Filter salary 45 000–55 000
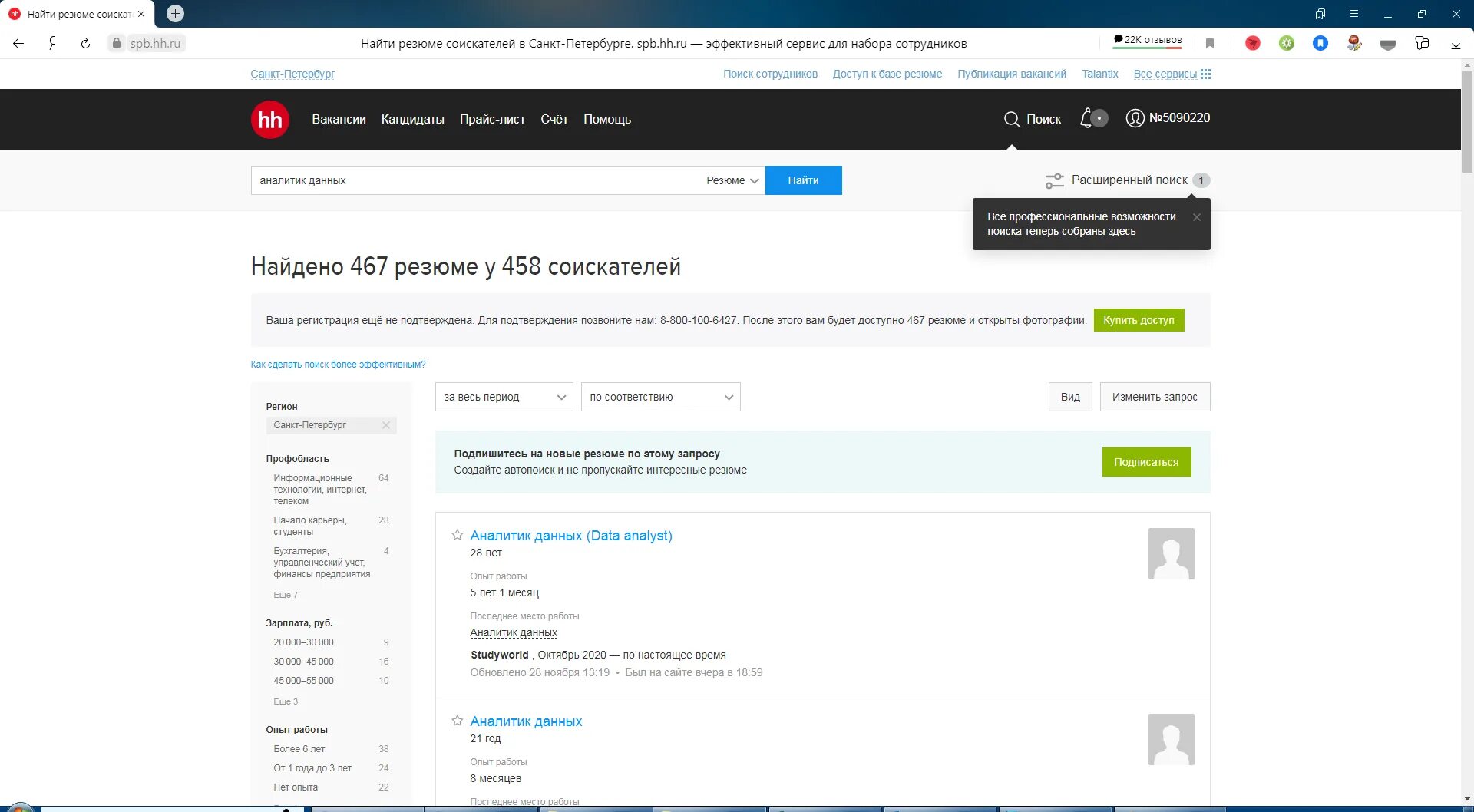The image size is (1474, 812). click(303, 681)
